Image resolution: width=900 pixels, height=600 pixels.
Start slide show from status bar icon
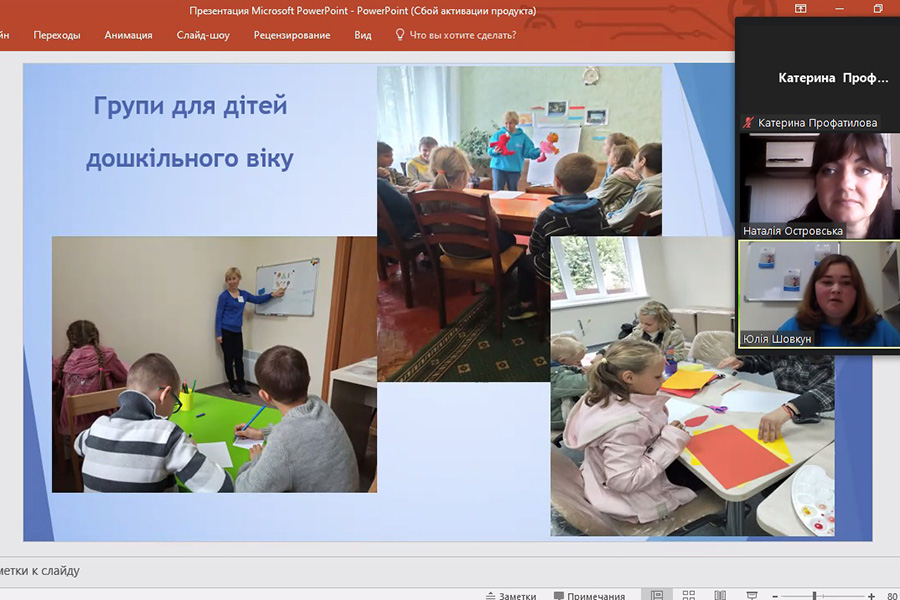point(751,595)
